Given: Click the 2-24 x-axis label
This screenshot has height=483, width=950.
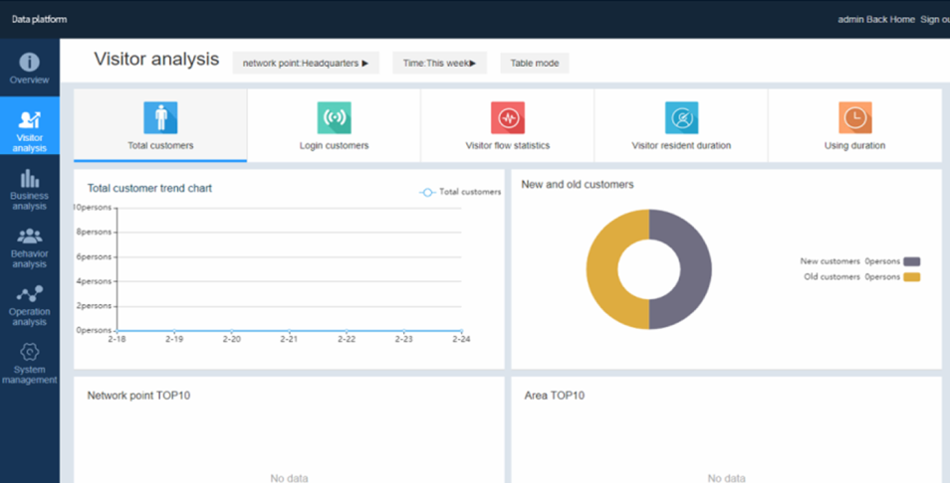Looking at the screenshot, I should point(461,339).
